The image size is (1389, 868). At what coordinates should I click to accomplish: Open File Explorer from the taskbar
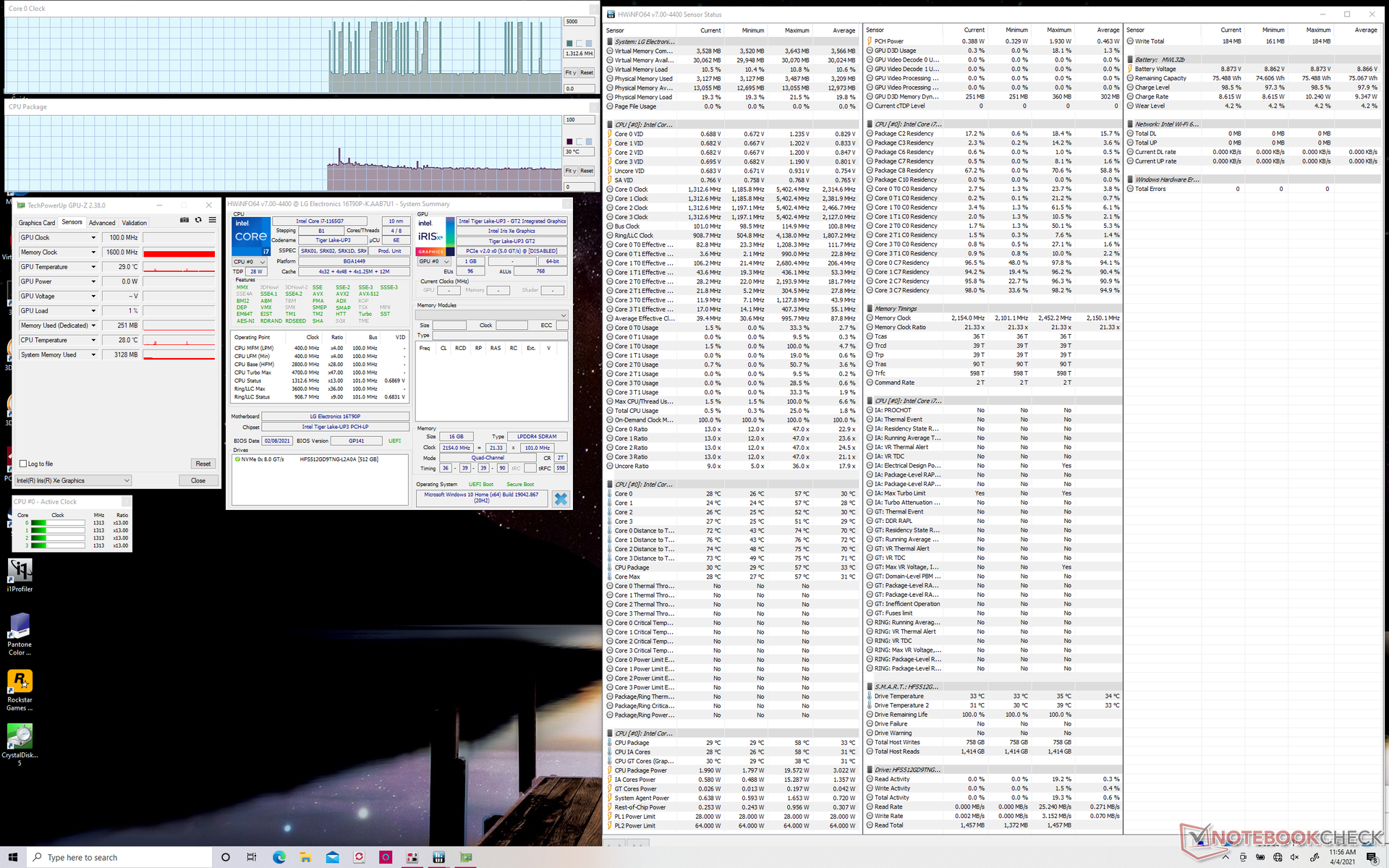coord(305,857)
